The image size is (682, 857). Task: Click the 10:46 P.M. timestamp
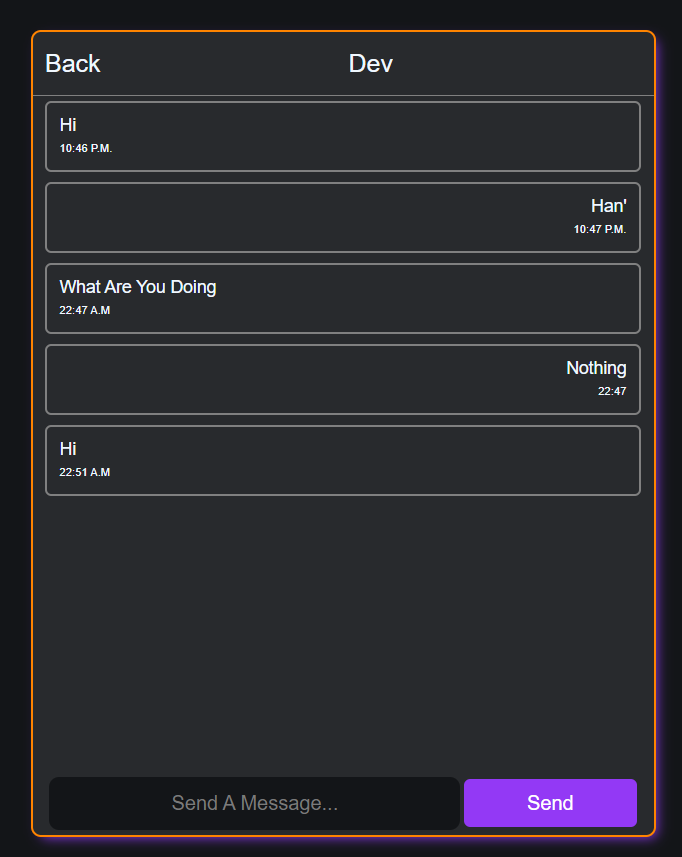click(x=86, y=148)
